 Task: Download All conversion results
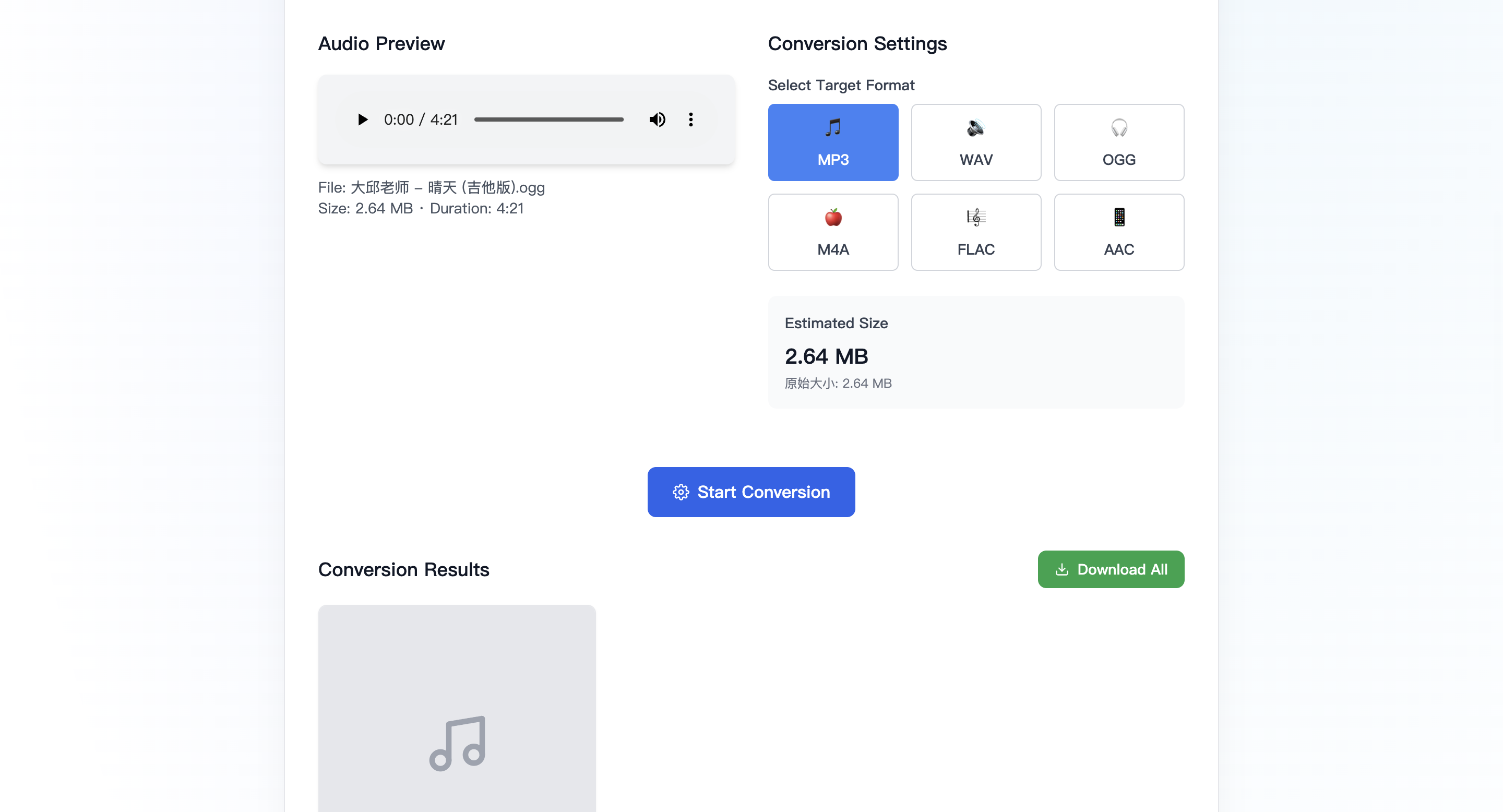tap(1111, 569)
